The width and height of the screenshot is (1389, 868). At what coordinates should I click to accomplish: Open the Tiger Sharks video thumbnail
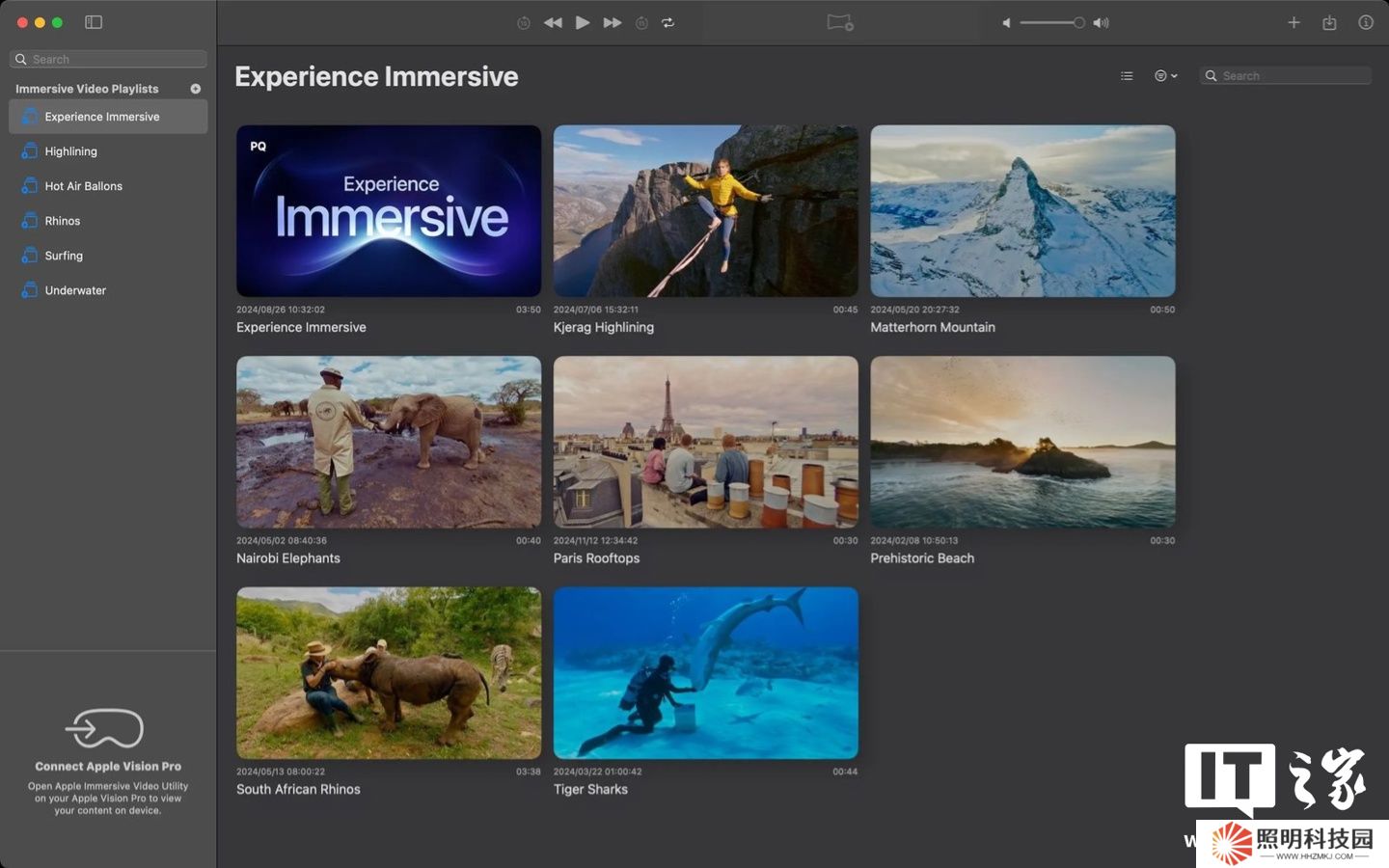pos(705,672)
